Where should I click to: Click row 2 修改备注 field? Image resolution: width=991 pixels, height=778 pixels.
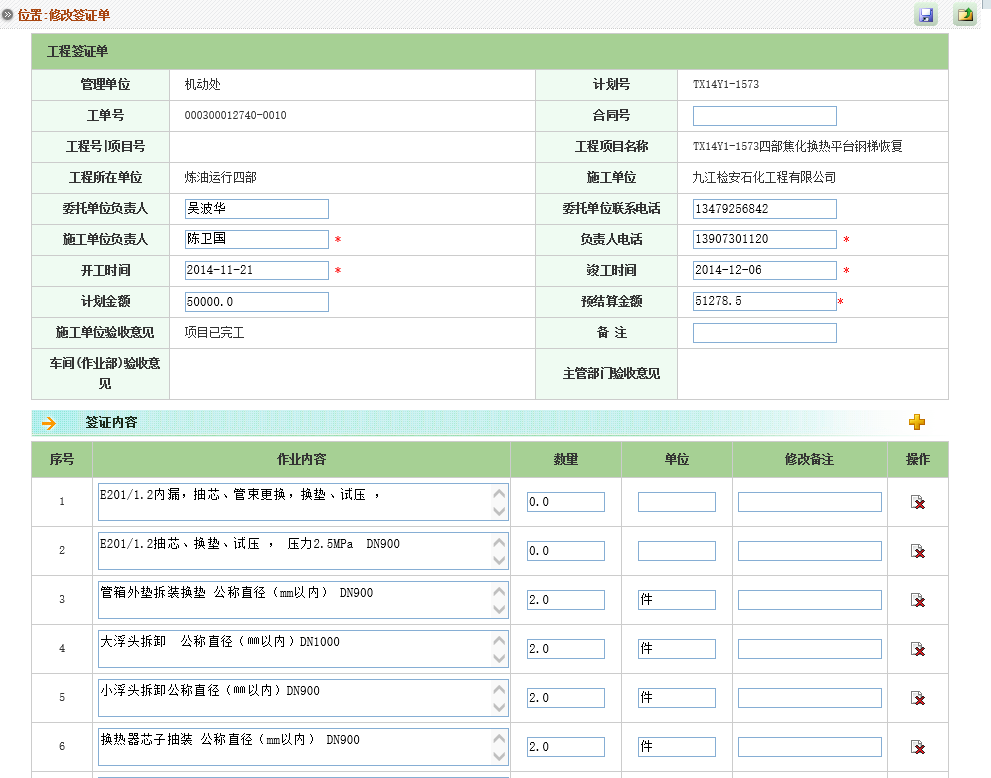pos(810,551)
